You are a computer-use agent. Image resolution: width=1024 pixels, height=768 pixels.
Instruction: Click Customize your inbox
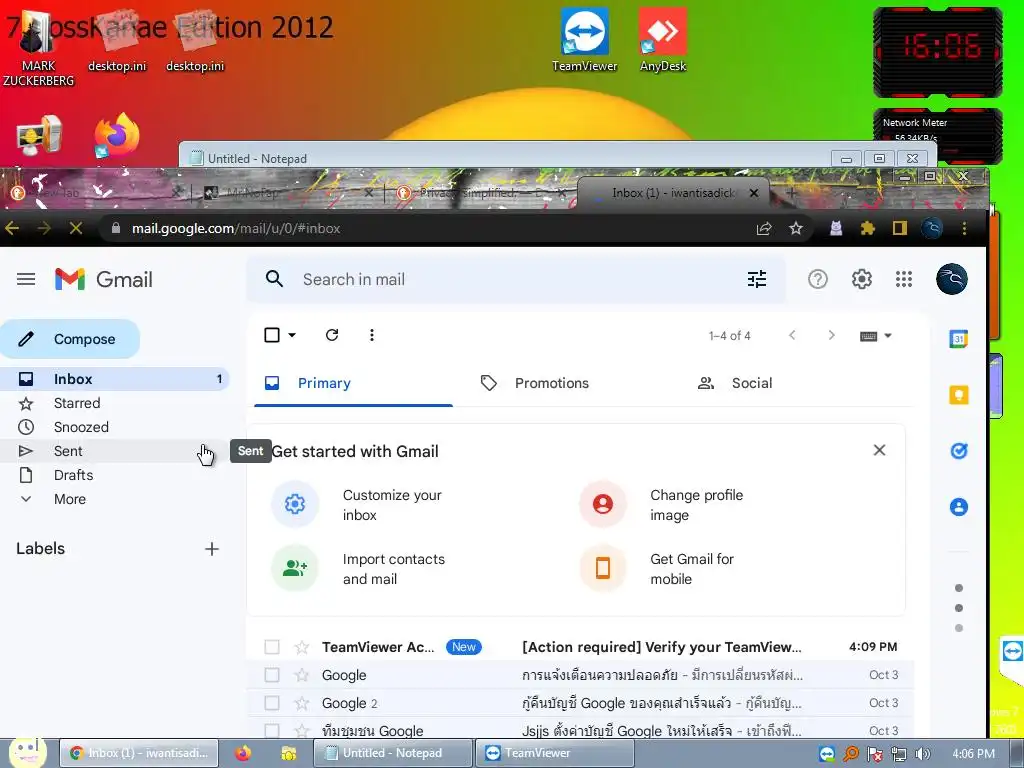click(392, 505)
